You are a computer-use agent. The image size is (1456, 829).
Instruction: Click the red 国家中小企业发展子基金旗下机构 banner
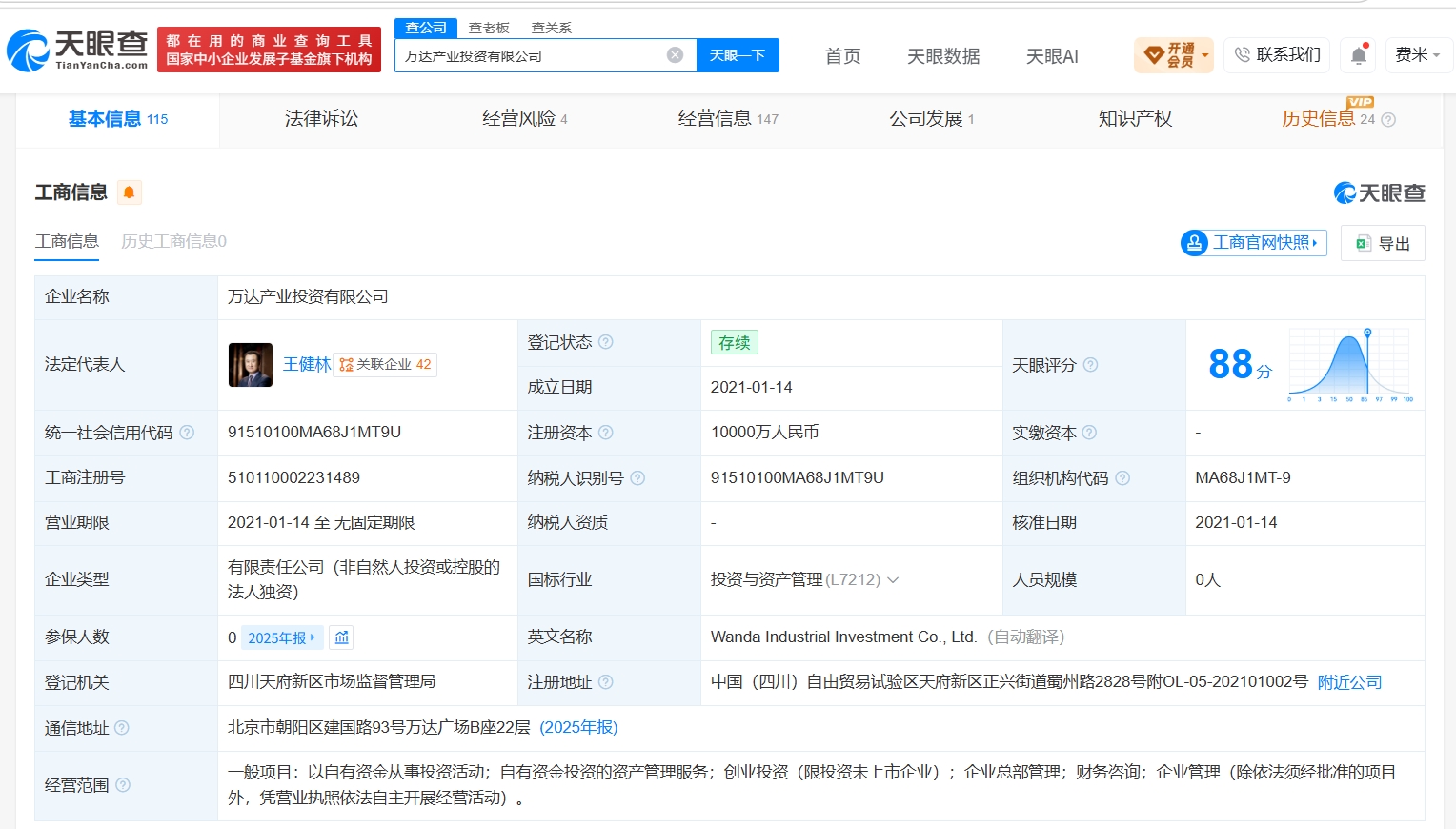(269, 50)
